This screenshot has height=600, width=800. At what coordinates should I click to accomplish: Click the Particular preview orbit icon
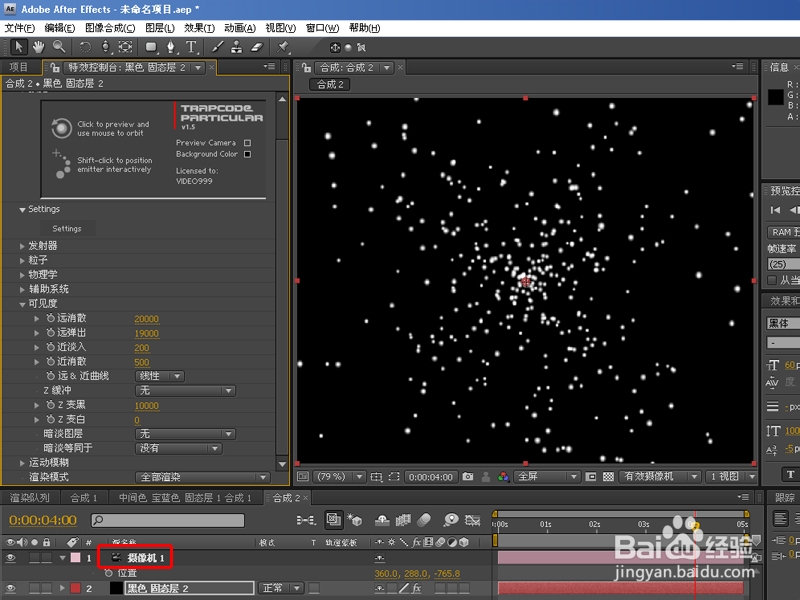[61, 128]
